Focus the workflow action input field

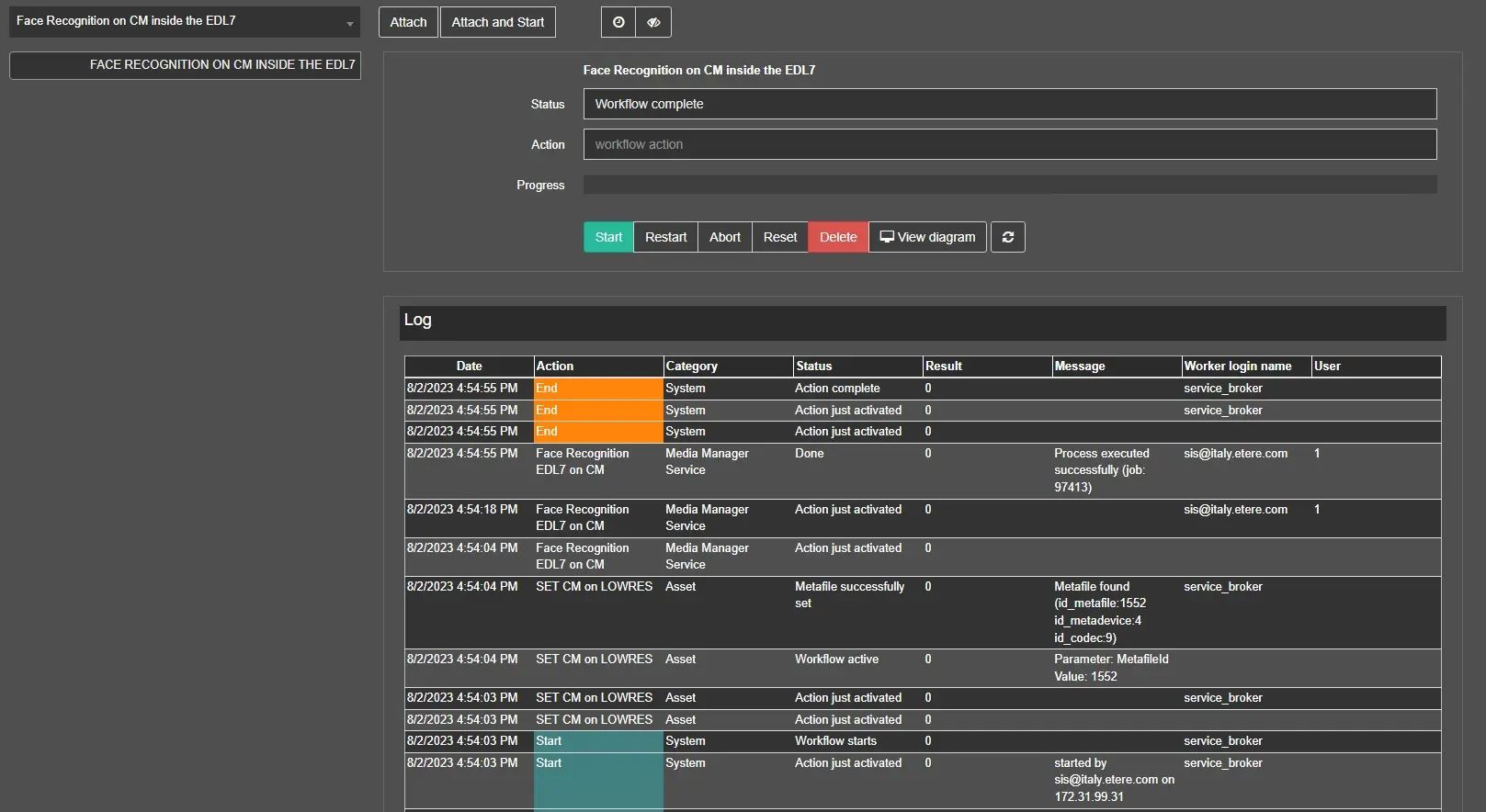(1009, 144)
